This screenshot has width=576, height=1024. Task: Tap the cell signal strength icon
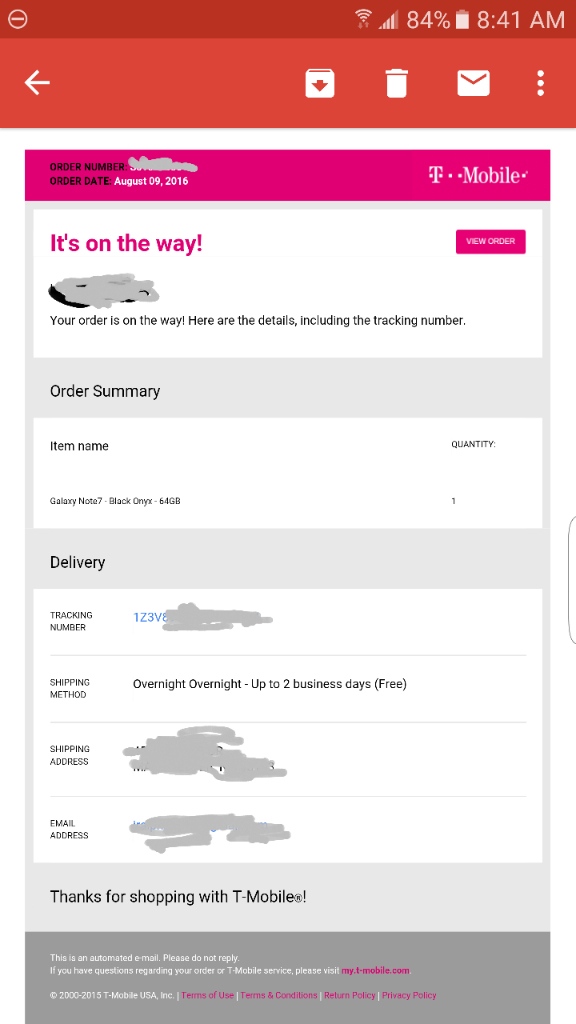click(389, 20)
